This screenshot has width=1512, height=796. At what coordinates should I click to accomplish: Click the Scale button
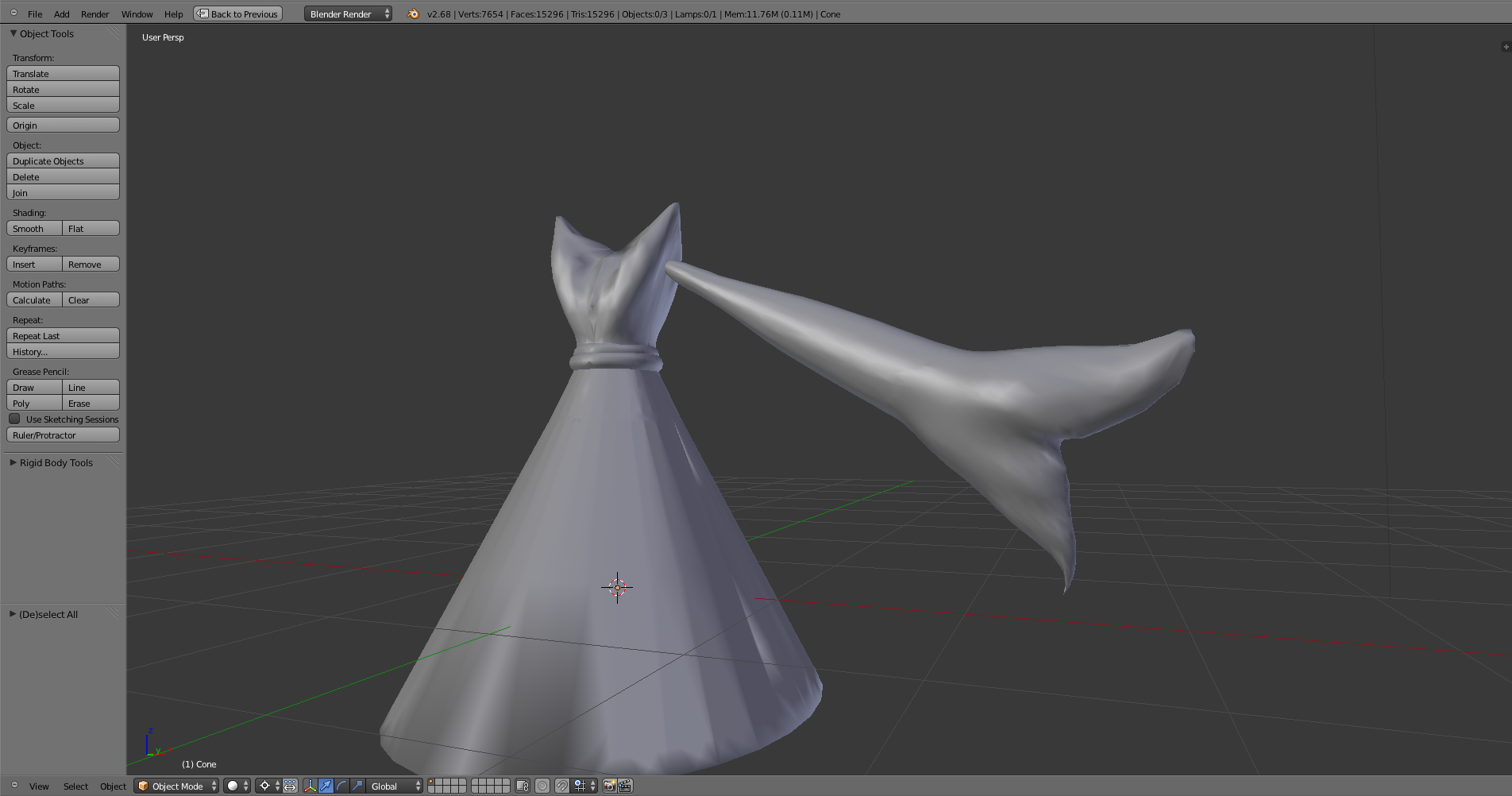pos(63,105)
